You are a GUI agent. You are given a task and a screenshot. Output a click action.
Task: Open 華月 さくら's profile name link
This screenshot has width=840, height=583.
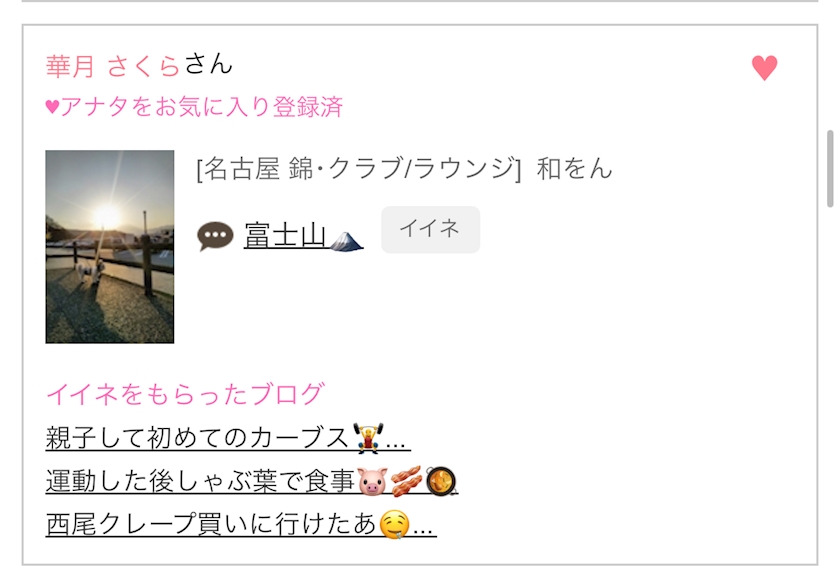click(x=112, y=66)
